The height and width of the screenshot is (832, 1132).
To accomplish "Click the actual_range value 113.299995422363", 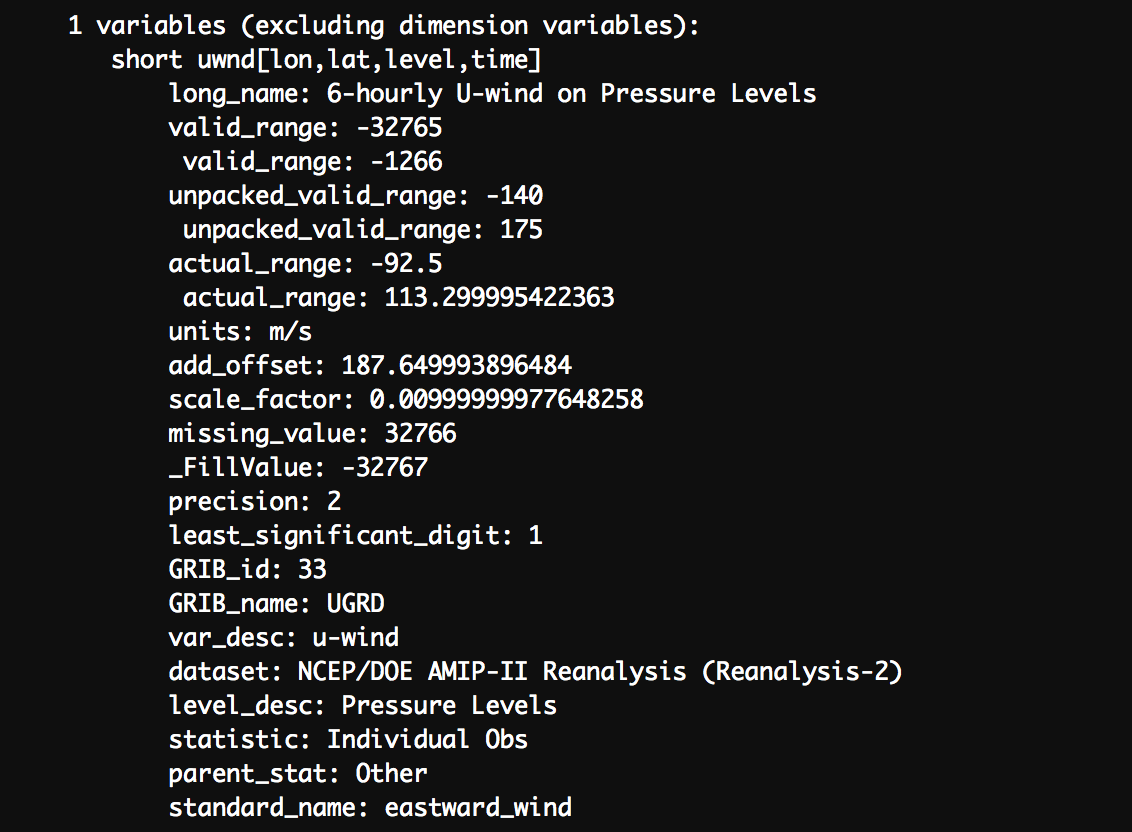I will point(499,298).
